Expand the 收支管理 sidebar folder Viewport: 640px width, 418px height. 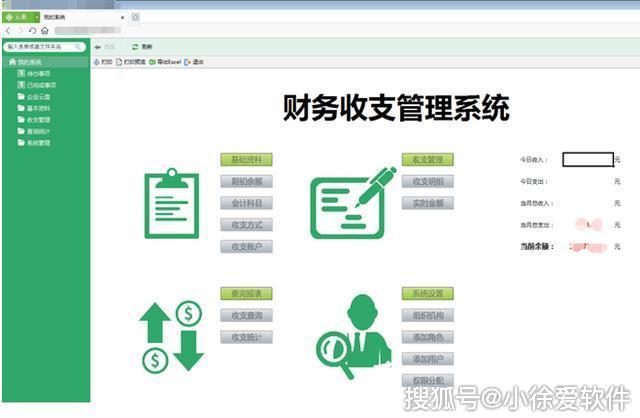tap(34, 120)
